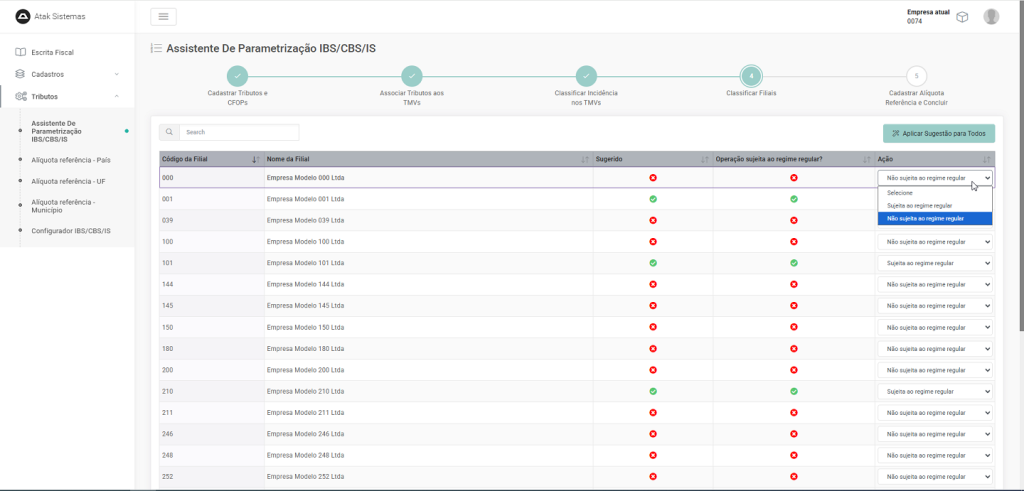This screenshot has width=1024, height=491.
Task: Click step 5 Cadastrar Alíquota Referência circle
Action: (916, 76)
